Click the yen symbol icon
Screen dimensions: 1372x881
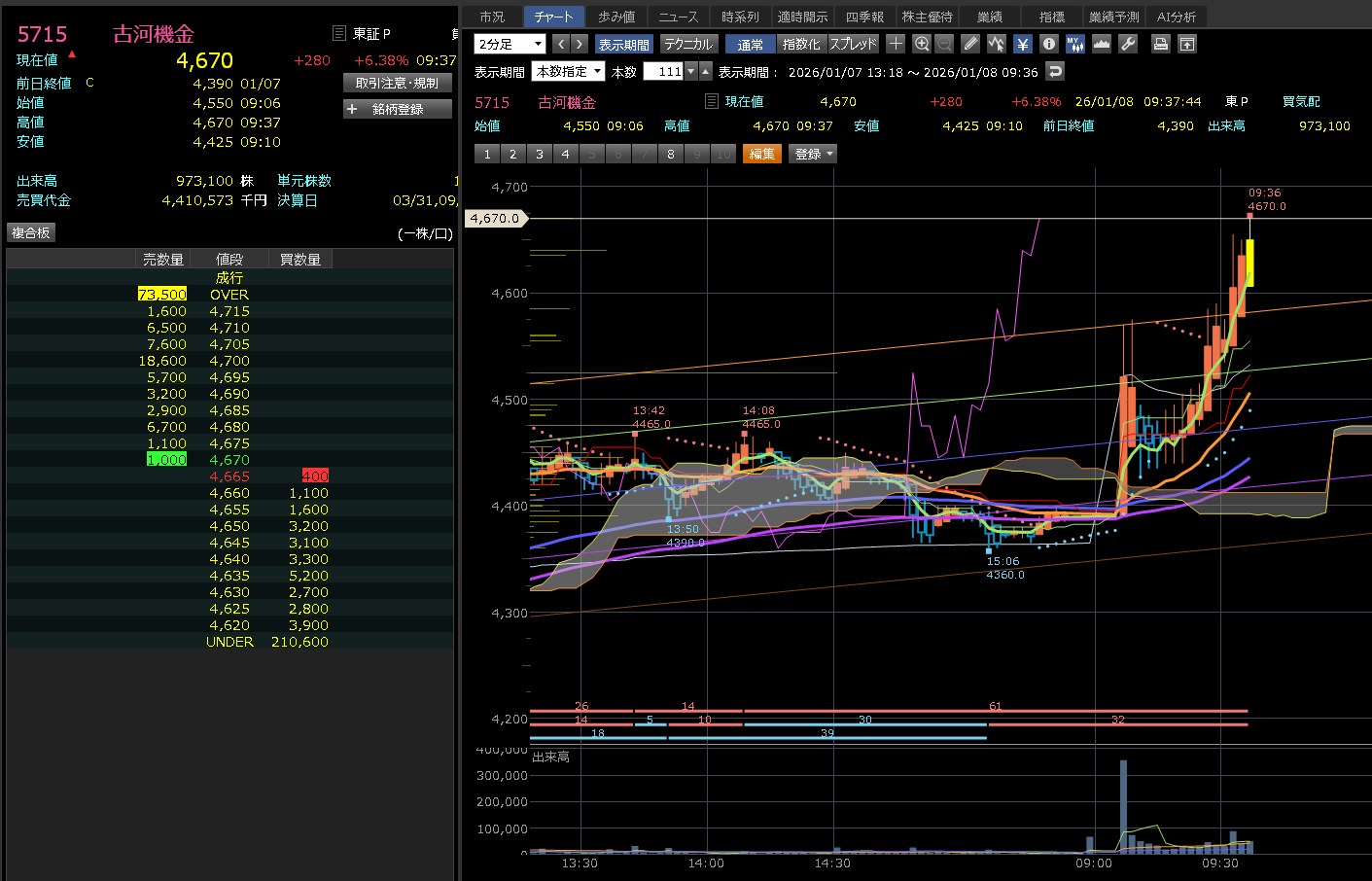[1022, 44]
